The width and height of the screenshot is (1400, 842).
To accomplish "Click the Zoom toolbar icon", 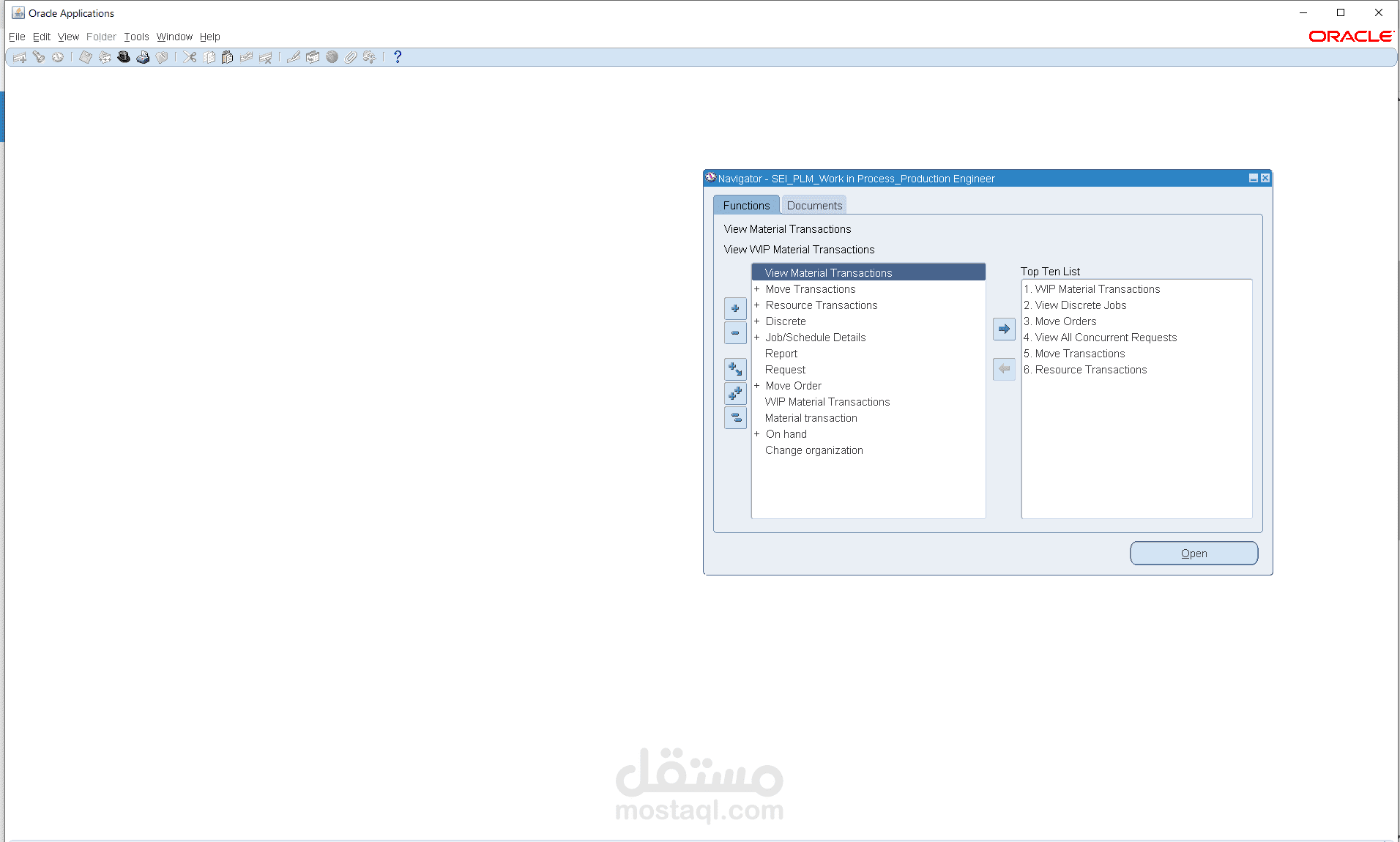I will coord(313,57).
